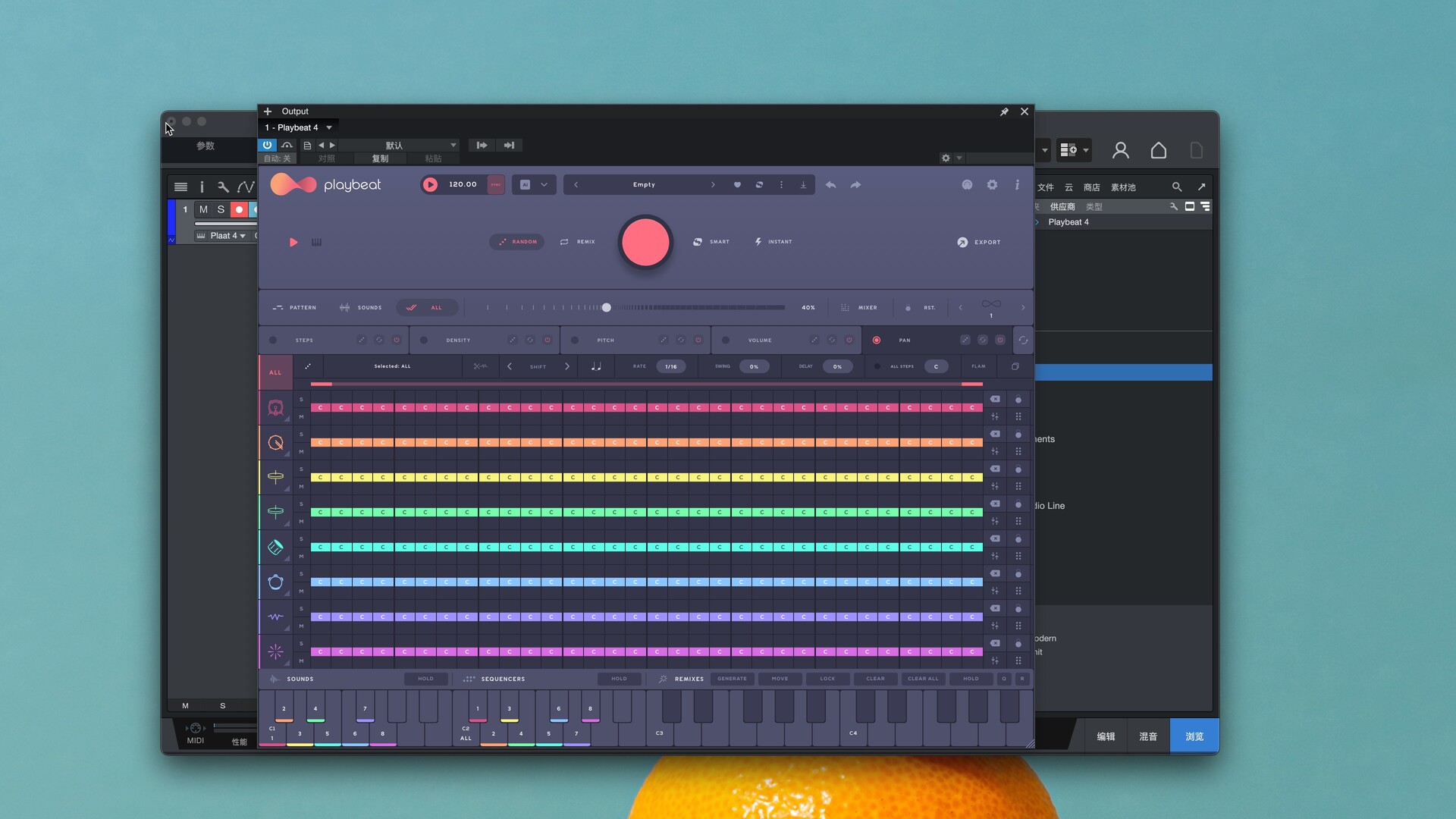
Task: Toggle the tempo SYNC button
Action: tap(496, 185)
